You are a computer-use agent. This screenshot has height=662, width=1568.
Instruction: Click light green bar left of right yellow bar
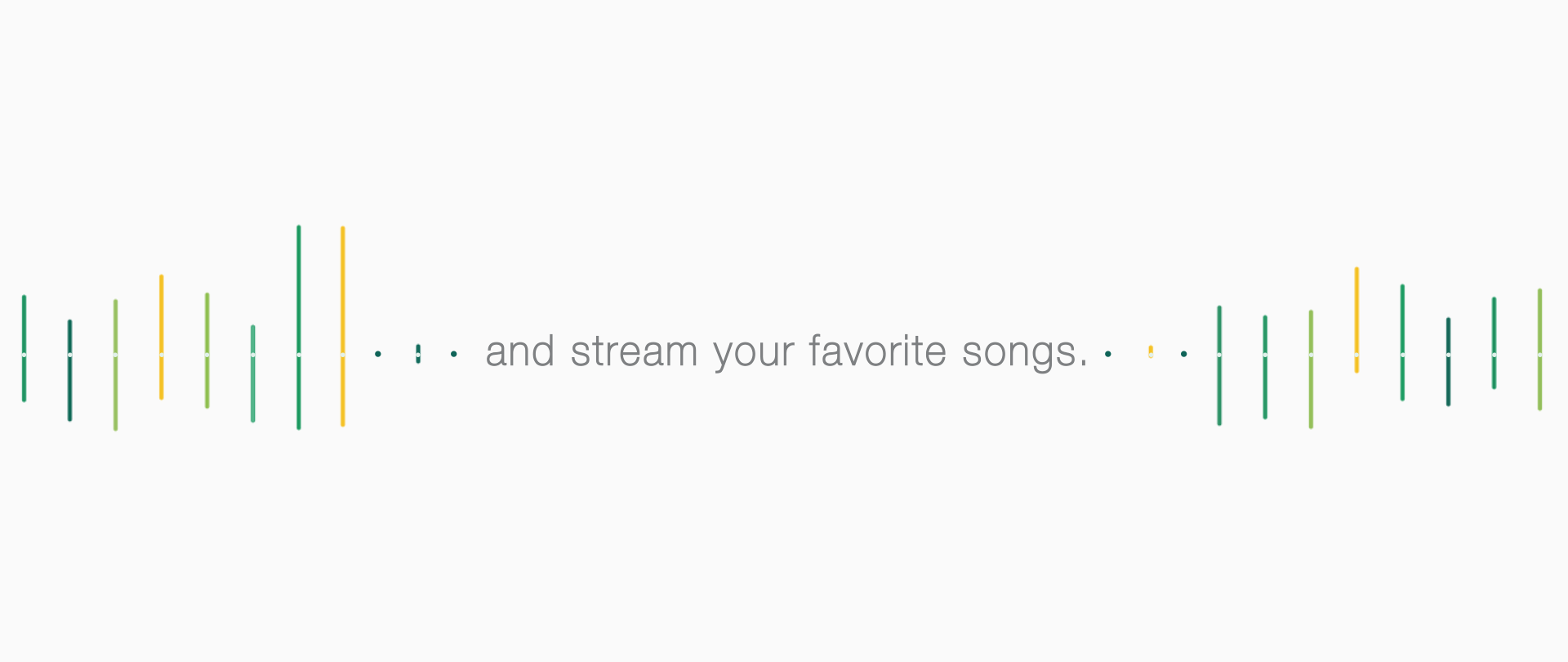click(x=1312, y=369)
